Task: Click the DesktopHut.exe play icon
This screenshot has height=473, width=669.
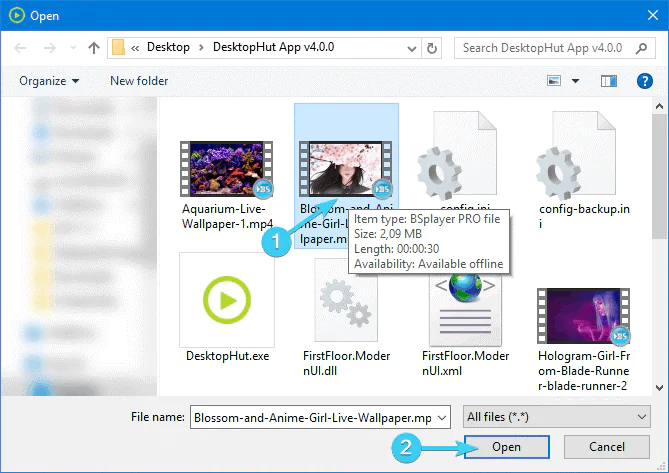Action: [x=227, y=299]
